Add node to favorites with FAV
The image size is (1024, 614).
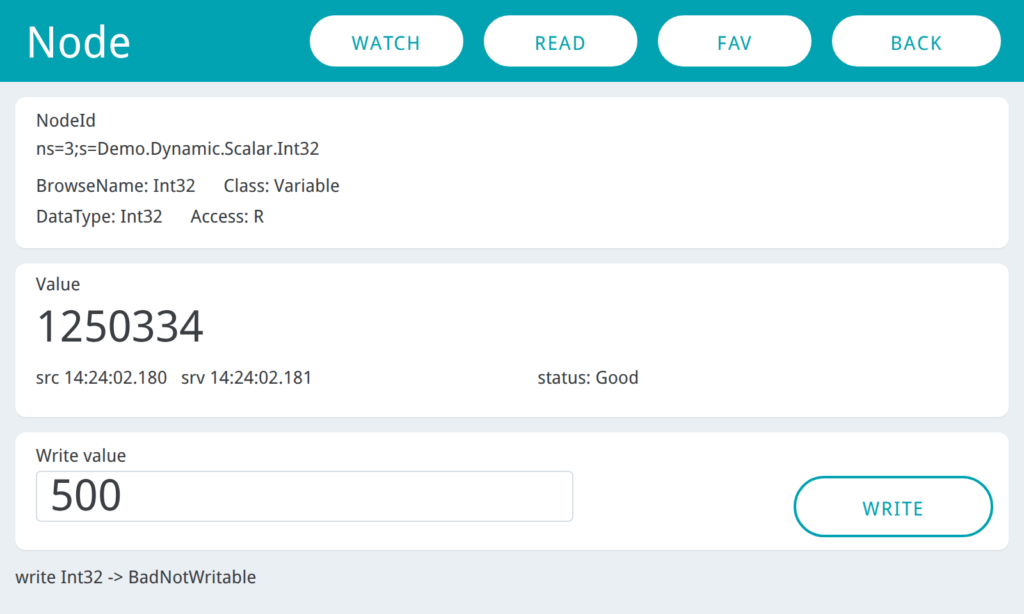coord(734,41)
